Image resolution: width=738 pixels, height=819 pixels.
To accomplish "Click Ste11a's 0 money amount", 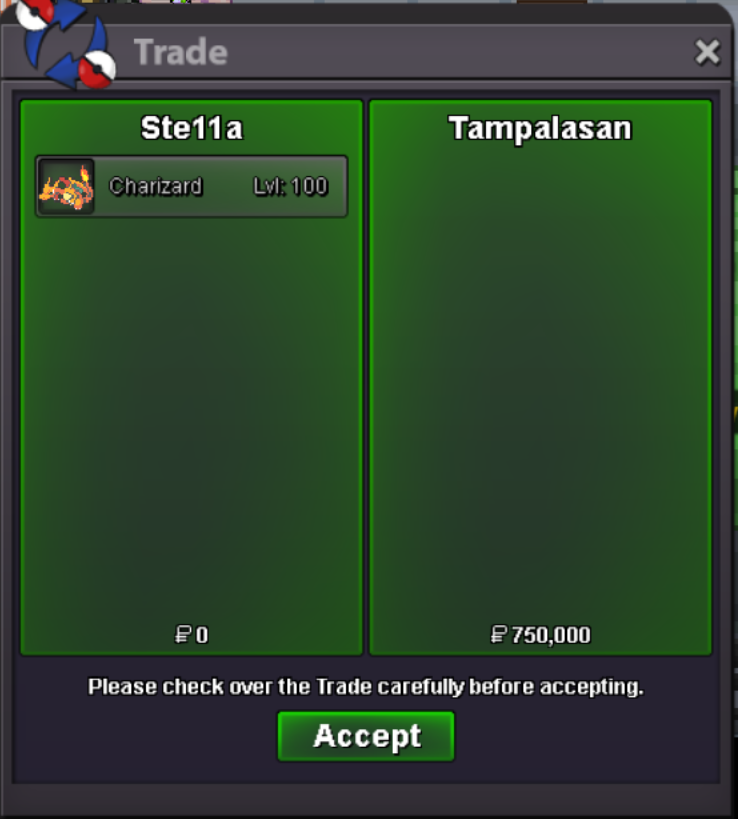I will click(x=202, y=635).
